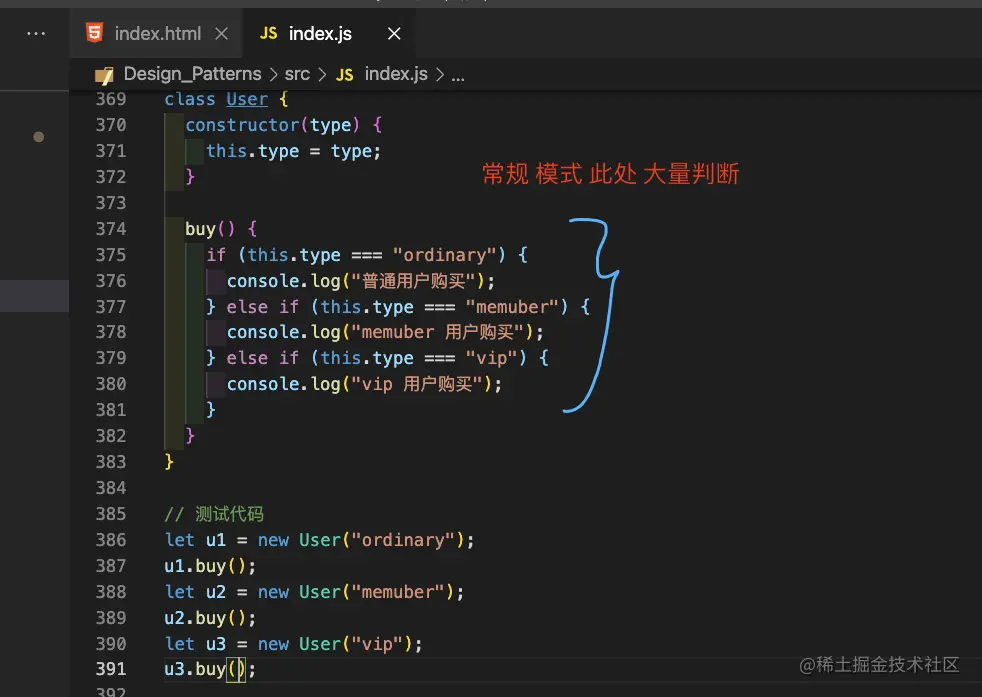Click u3.buy() call on line 391
The image size is (982, 697).
pos(210,670)
